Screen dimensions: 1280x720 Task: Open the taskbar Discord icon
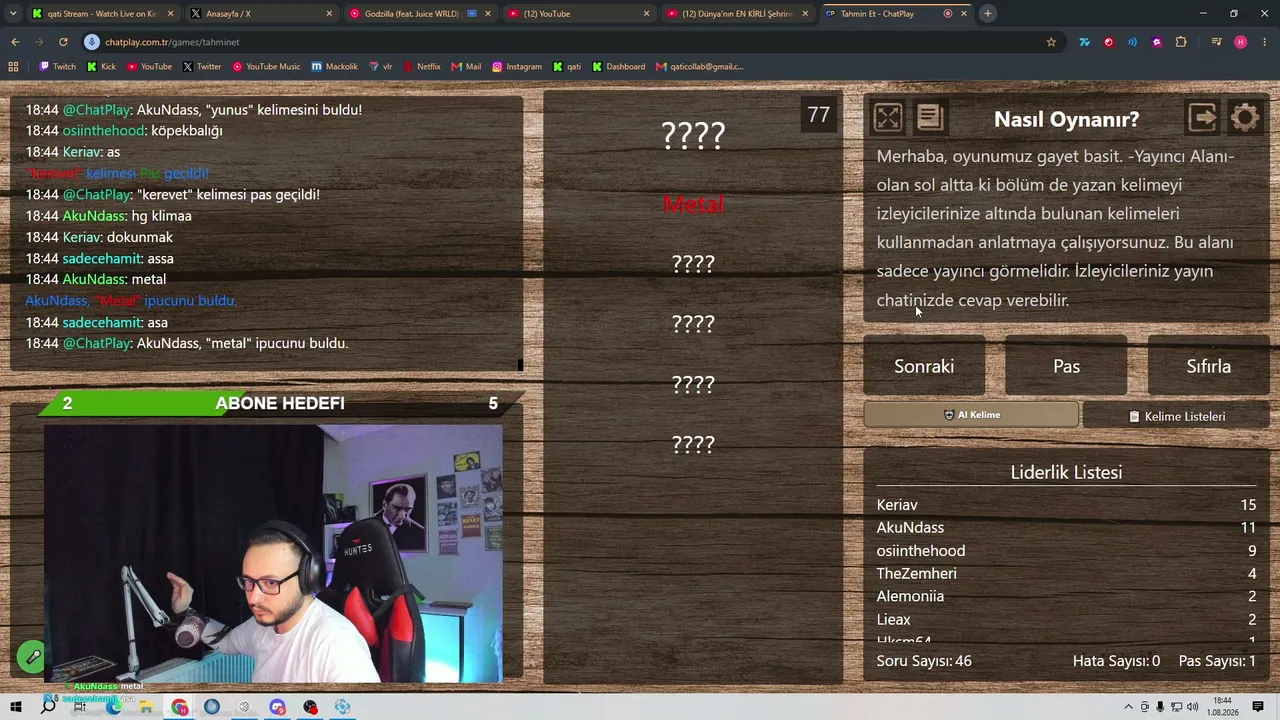[x=277, y=707]
